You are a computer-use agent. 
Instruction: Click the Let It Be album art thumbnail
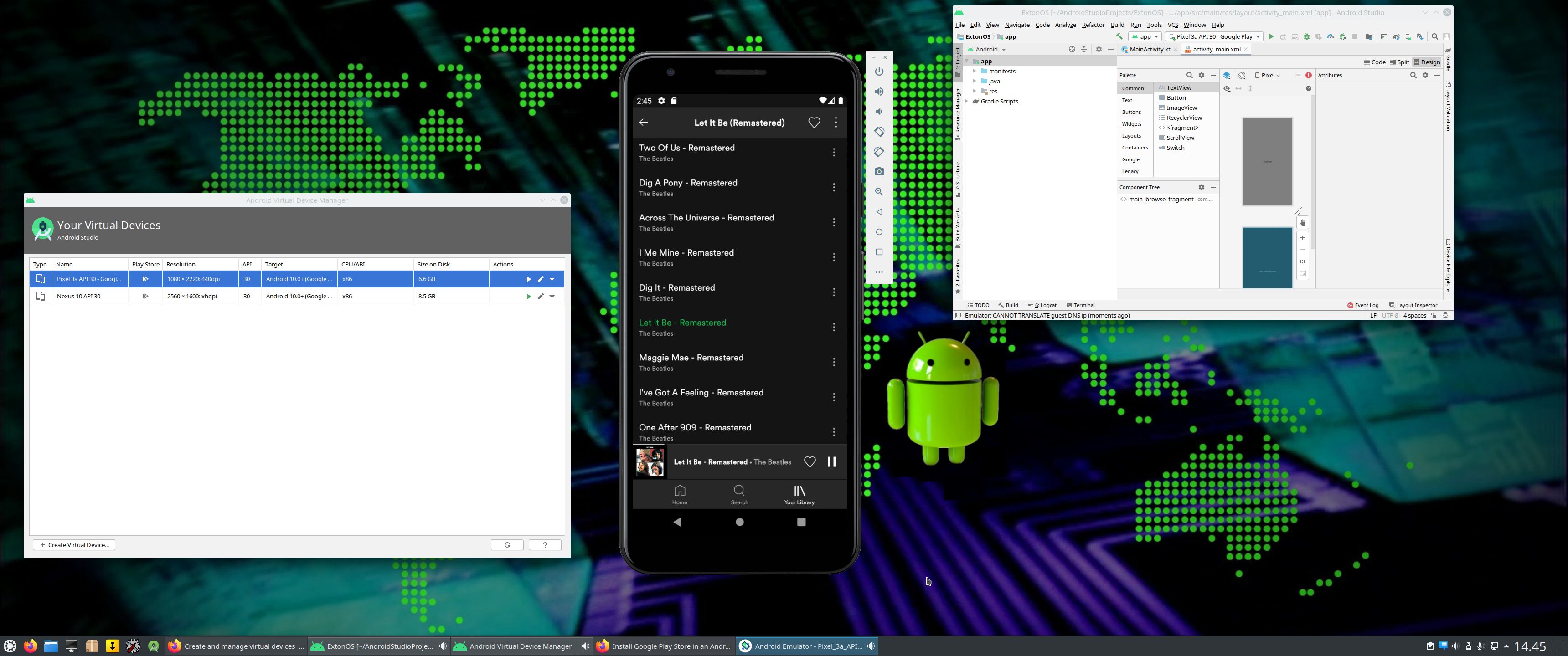point(650,462)
